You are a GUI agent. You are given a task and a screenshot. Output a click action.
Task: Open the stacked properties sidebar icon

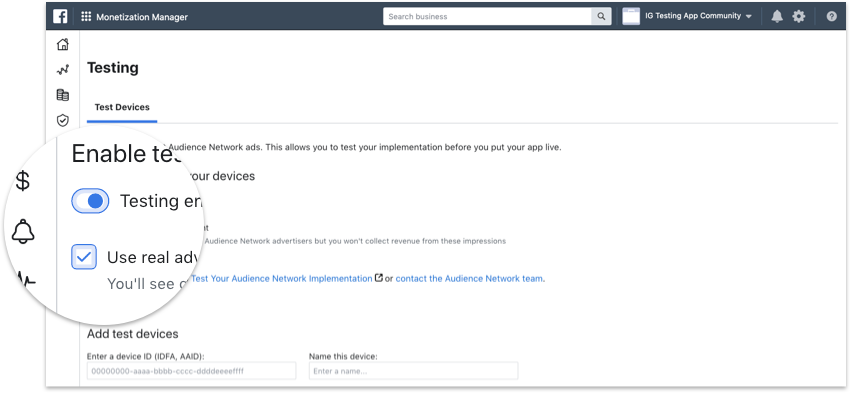[x=63, y=95]
